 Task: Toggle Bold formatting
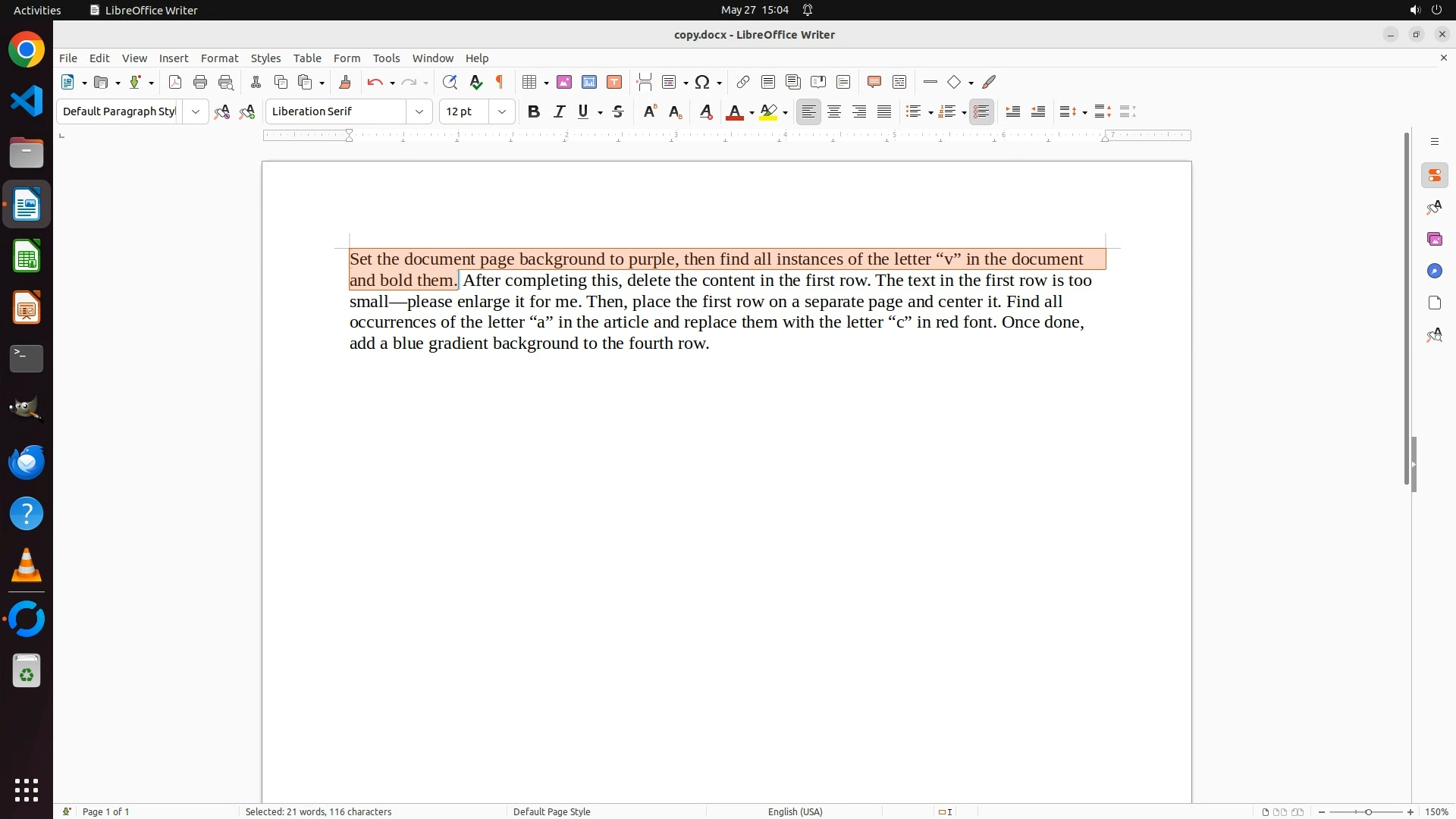[x=533, y=111]
